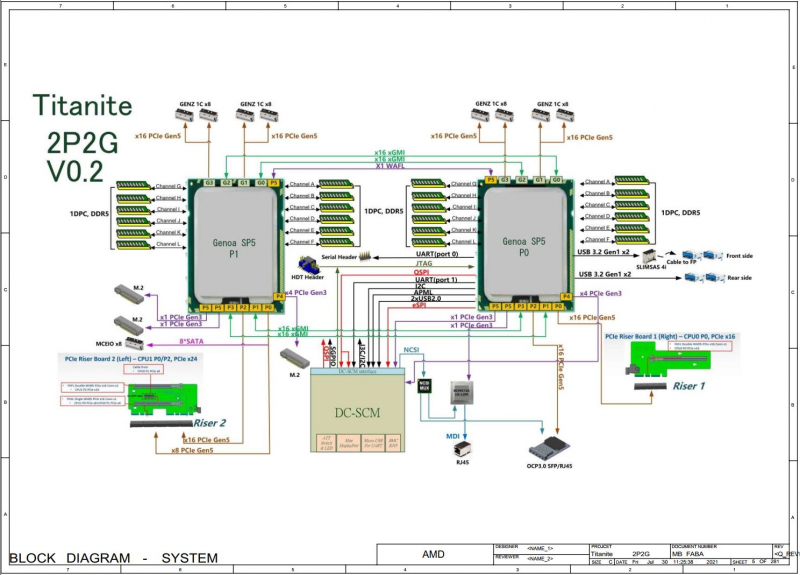
Task: Click the M.2 slot left of DC-SCM
Action: (296, 356)
